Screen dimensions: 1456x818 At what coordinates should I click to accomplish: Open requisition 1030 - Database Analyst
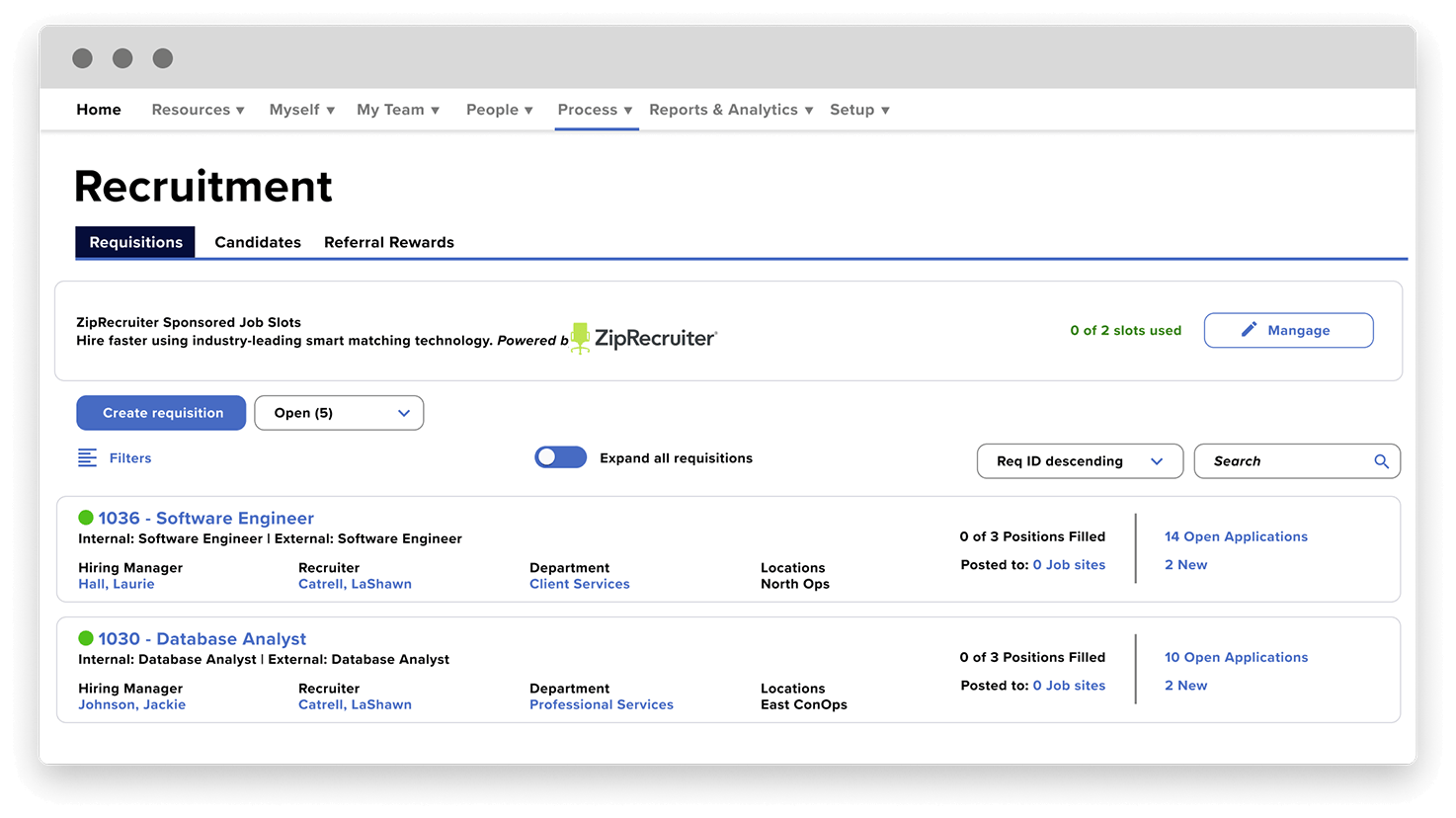[x=202, y=638]
